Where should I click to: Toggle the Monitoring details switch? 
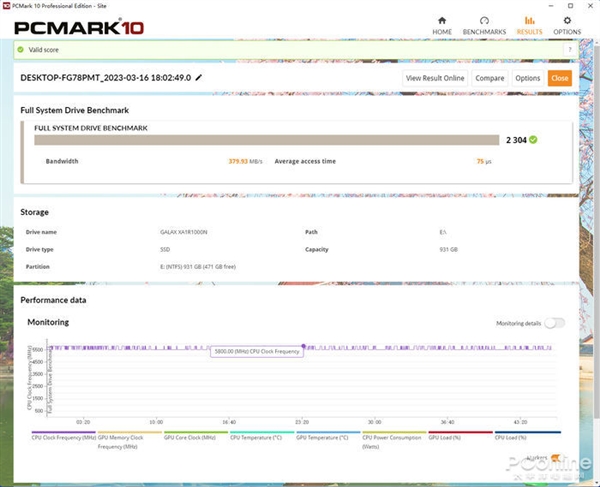(x=555, y=323)
